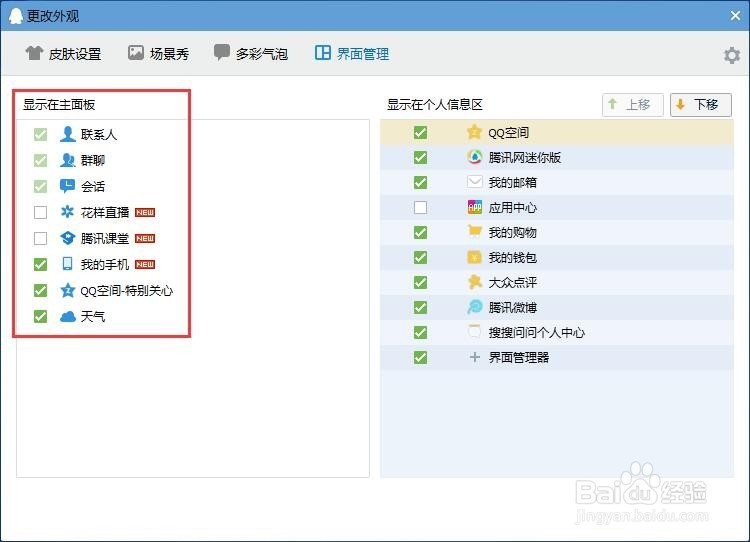This screenshot has height=542, width=750.
Task: Click the 皮肤设置 shirt icon
Action: click(x=34, y=53)
